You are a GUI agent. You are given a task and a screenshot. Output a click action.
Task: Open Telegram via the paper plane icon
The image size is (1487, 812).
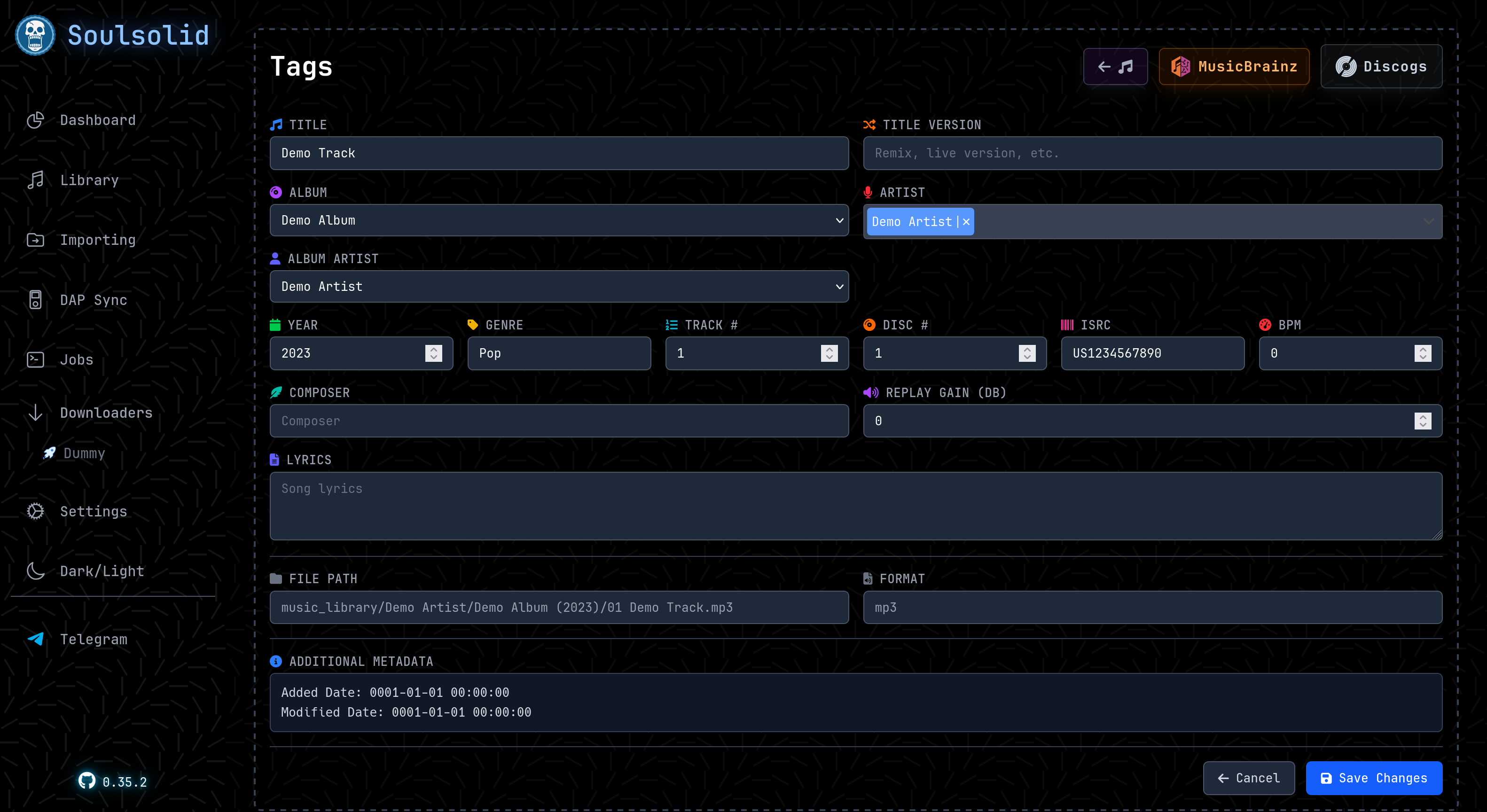(x=36, y=640)
